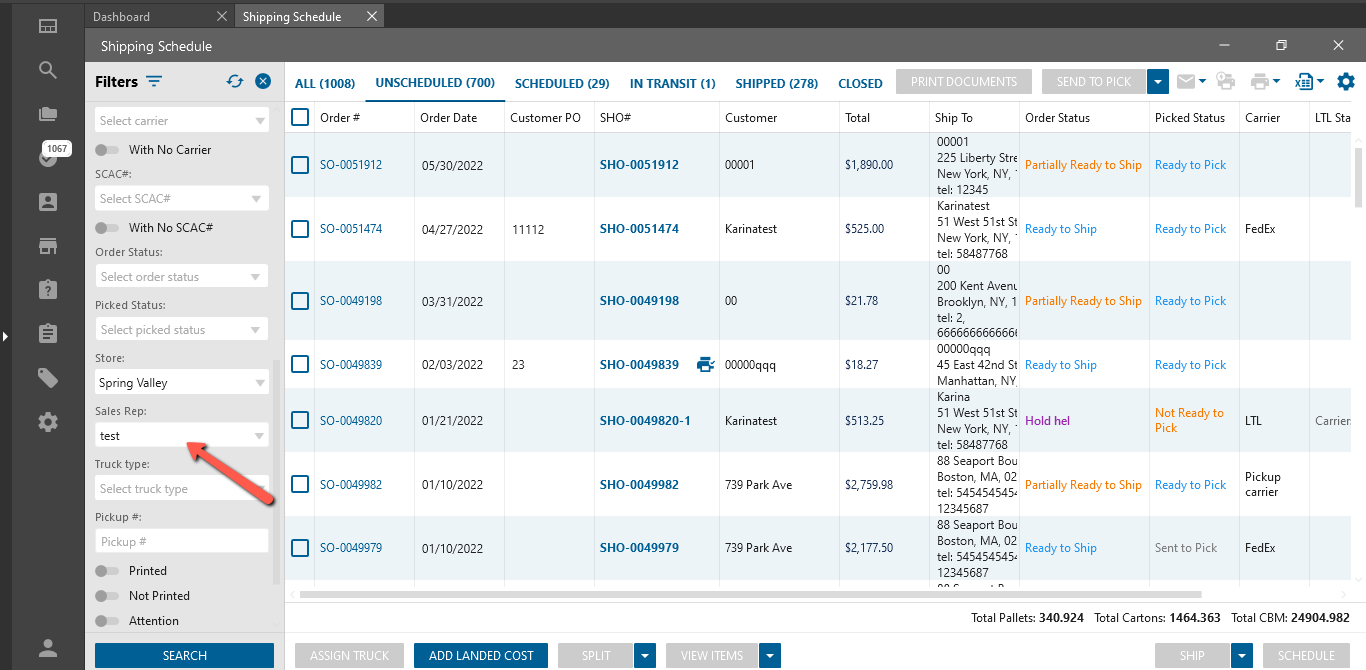Click the PRINT DOCUMENTS button
Screen dimensions: 1366x670
point(964,82)
